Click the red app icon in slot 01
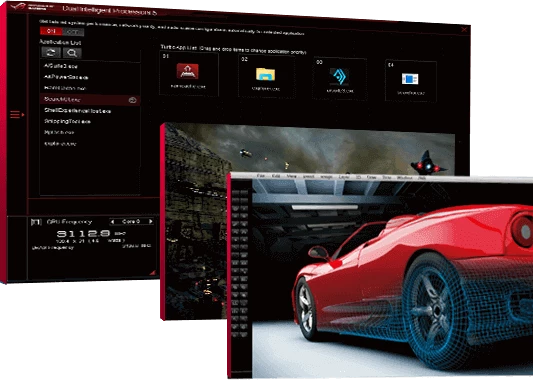This screenshot has height=380, width=533. [x=187, y=71]
